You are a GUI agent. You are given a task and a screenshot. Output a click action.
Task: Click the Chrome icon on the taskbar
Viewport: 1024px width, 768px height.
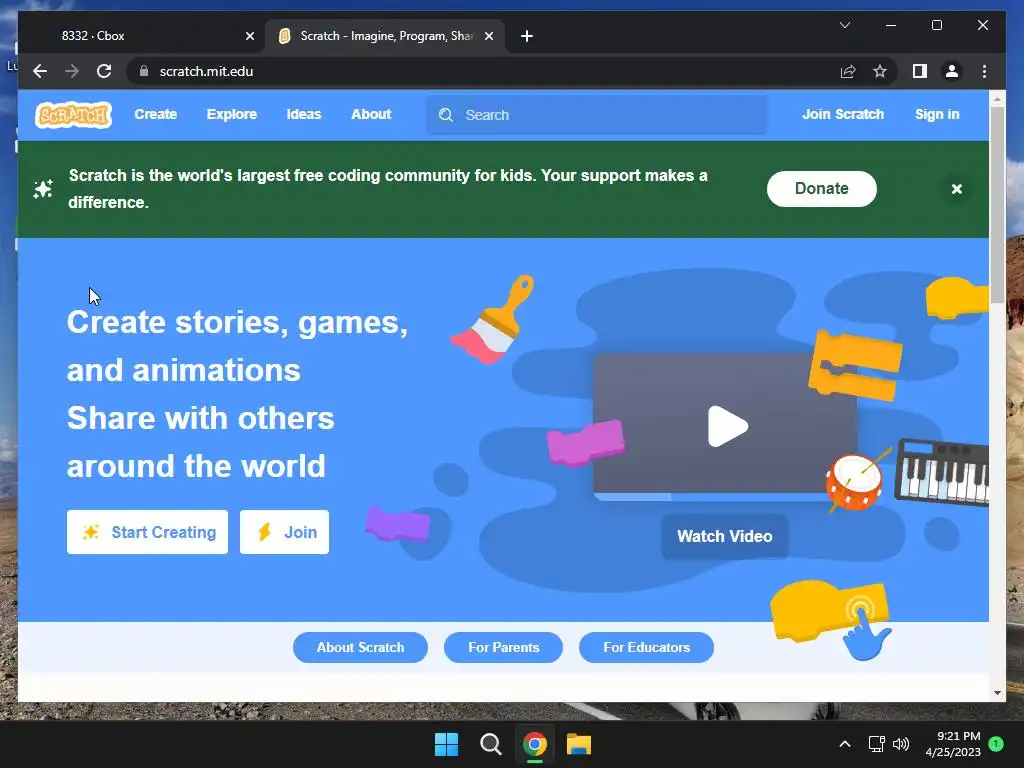[x=534, y=744]
